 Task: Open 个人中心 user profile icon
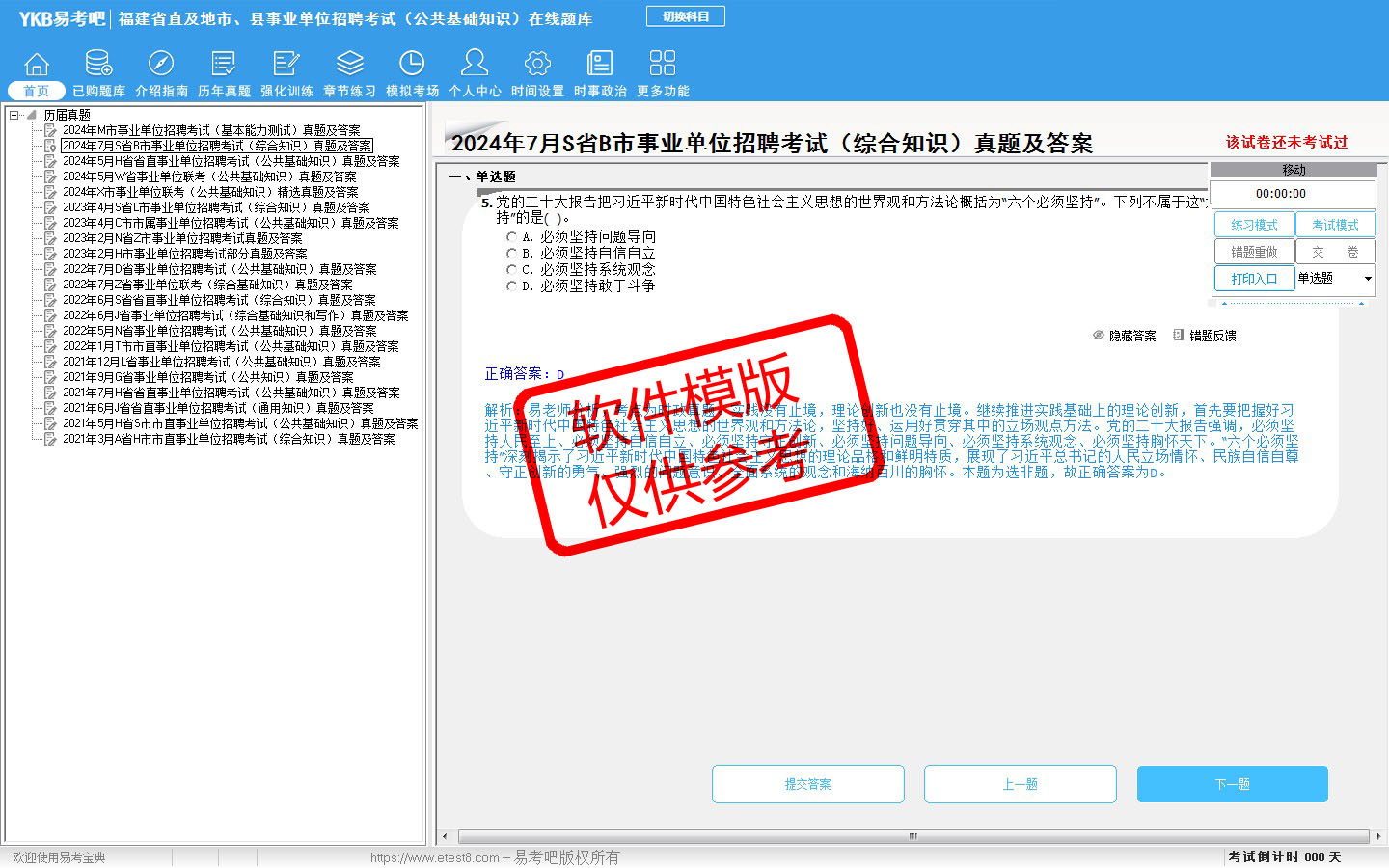pos(475,65)
